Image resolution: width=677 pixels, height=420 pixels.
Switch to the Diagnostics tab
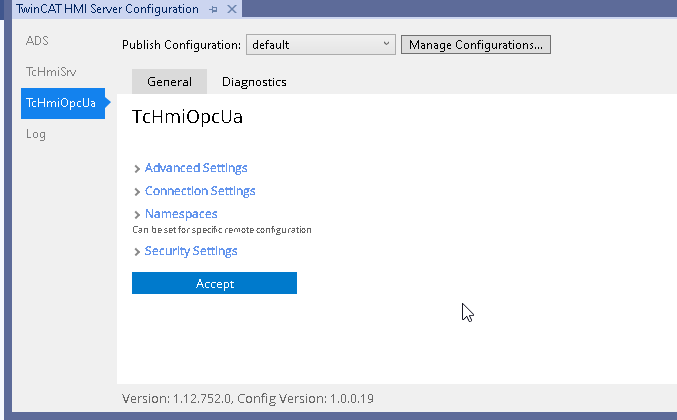coord(254,82)
